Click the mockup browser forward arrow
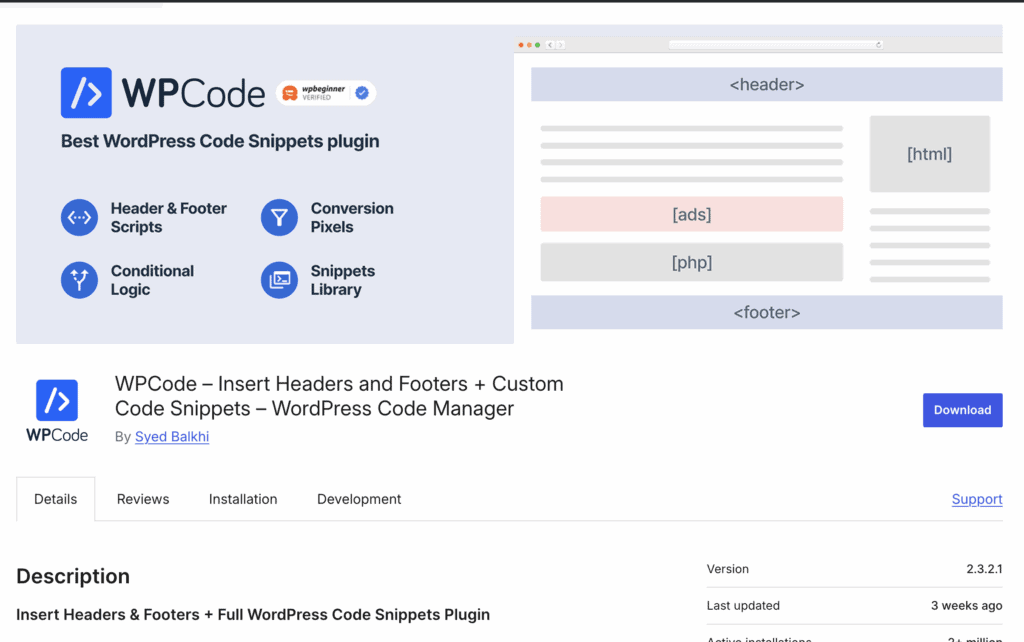The image size is (1024, 642). tap(560, 45)
